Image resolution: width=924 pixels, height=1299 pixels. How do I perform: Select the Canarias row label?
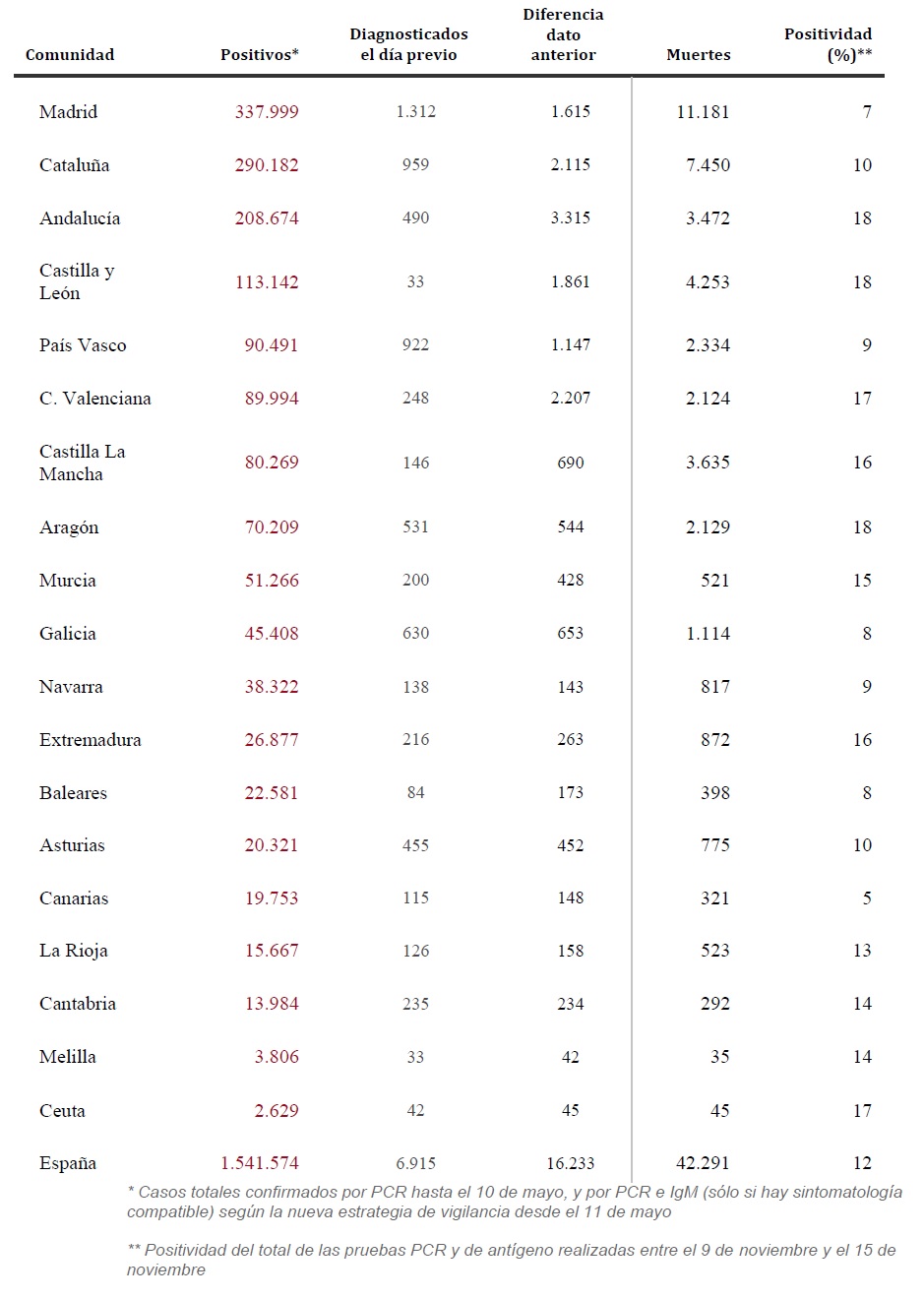74,898
